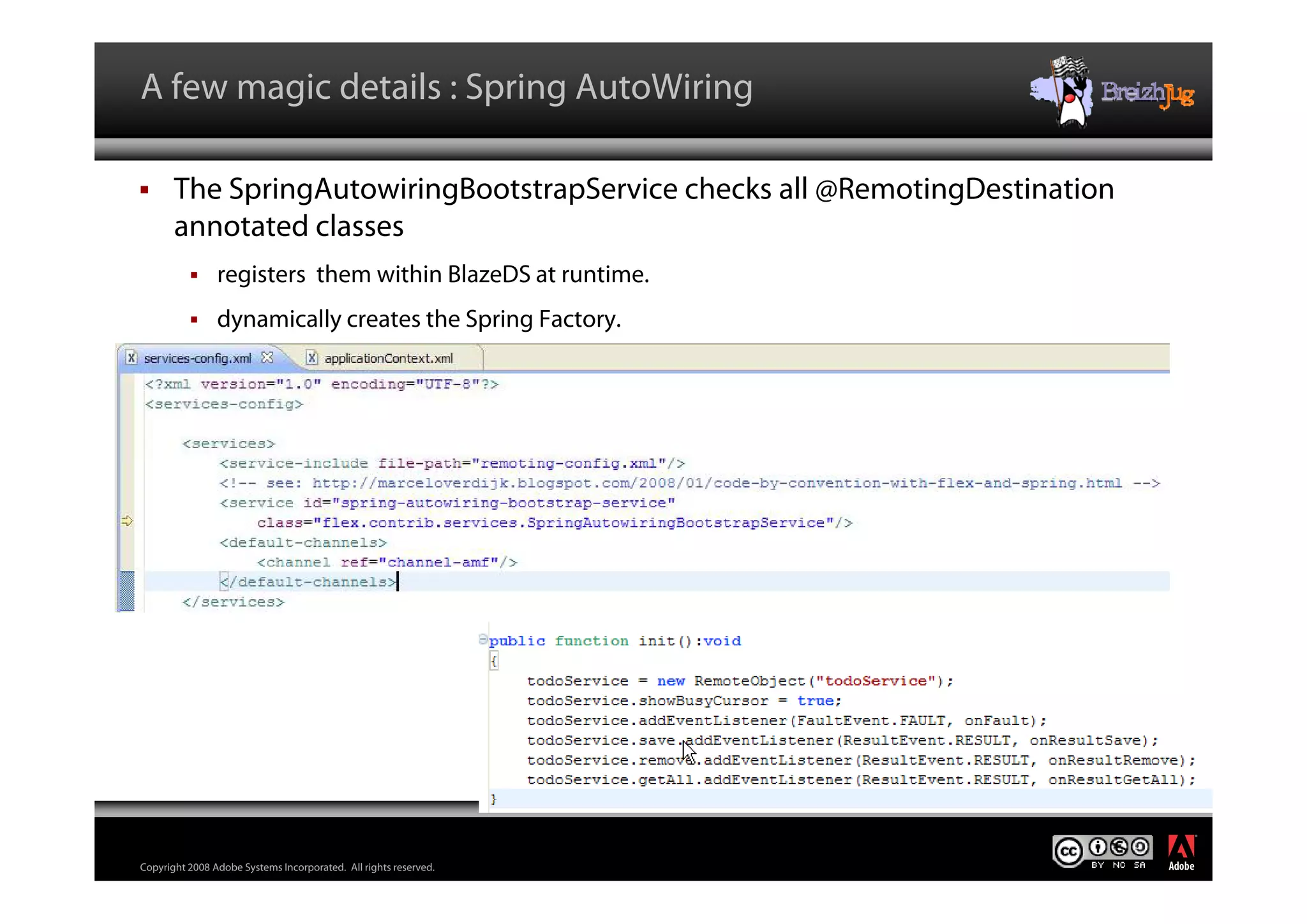
Task: Click the Creative Commons license badge
Action: pos(1102,852)
